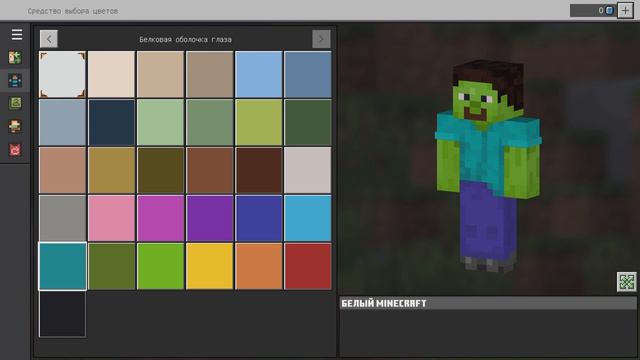Pick the mustard golden-brown swatch

pos(111,170)
